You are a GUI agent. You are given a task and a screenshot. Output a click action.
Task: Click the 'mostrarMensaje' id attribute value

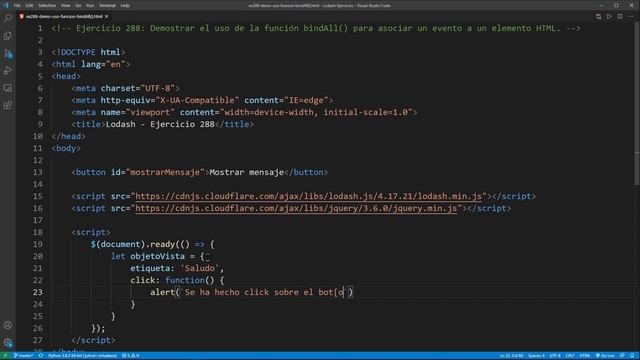[165, 172]
